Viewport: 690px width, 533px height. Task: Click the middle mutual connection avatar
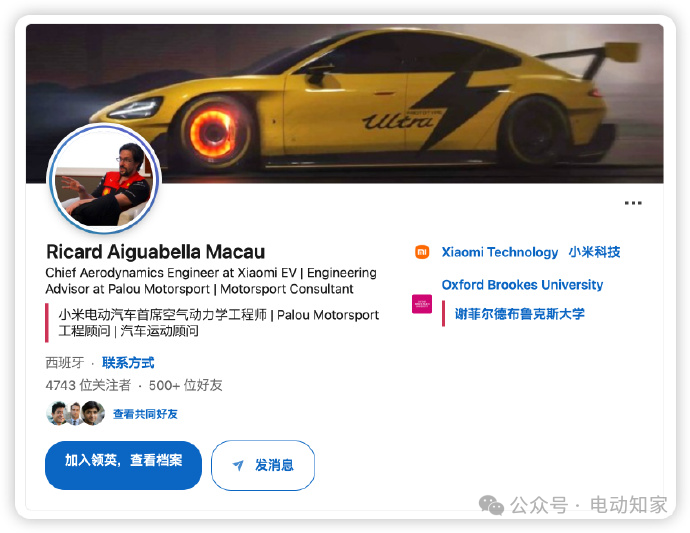(75, 413)
